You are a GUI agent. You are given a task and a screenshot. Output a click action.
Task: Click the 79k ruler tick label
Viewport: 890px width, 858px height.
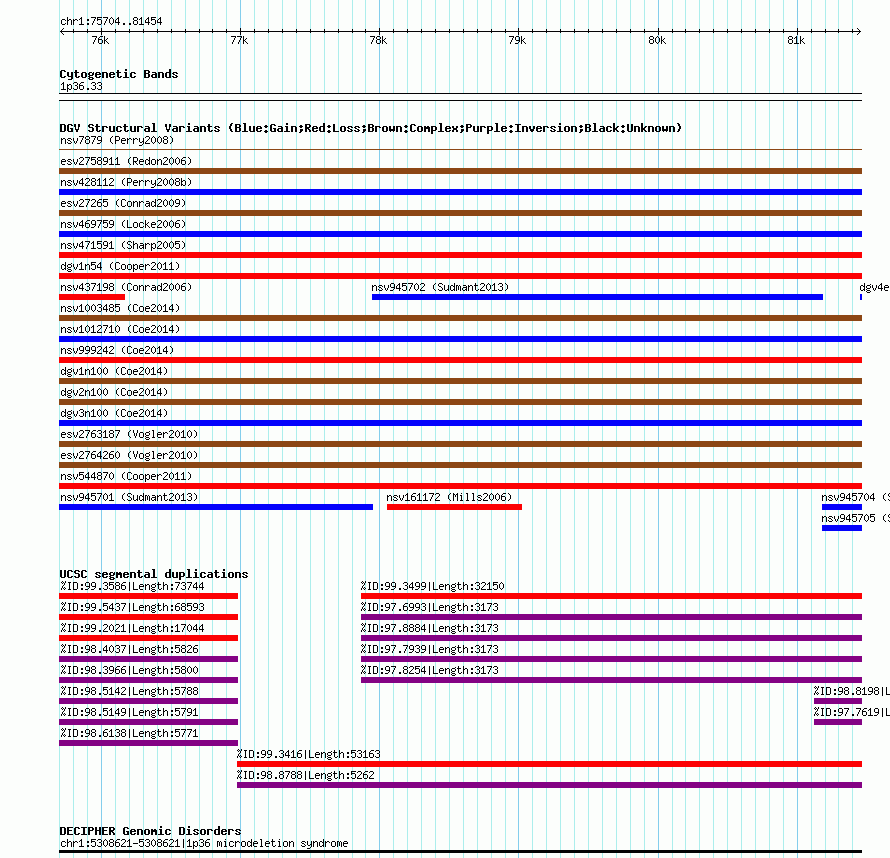coord(517,40)
